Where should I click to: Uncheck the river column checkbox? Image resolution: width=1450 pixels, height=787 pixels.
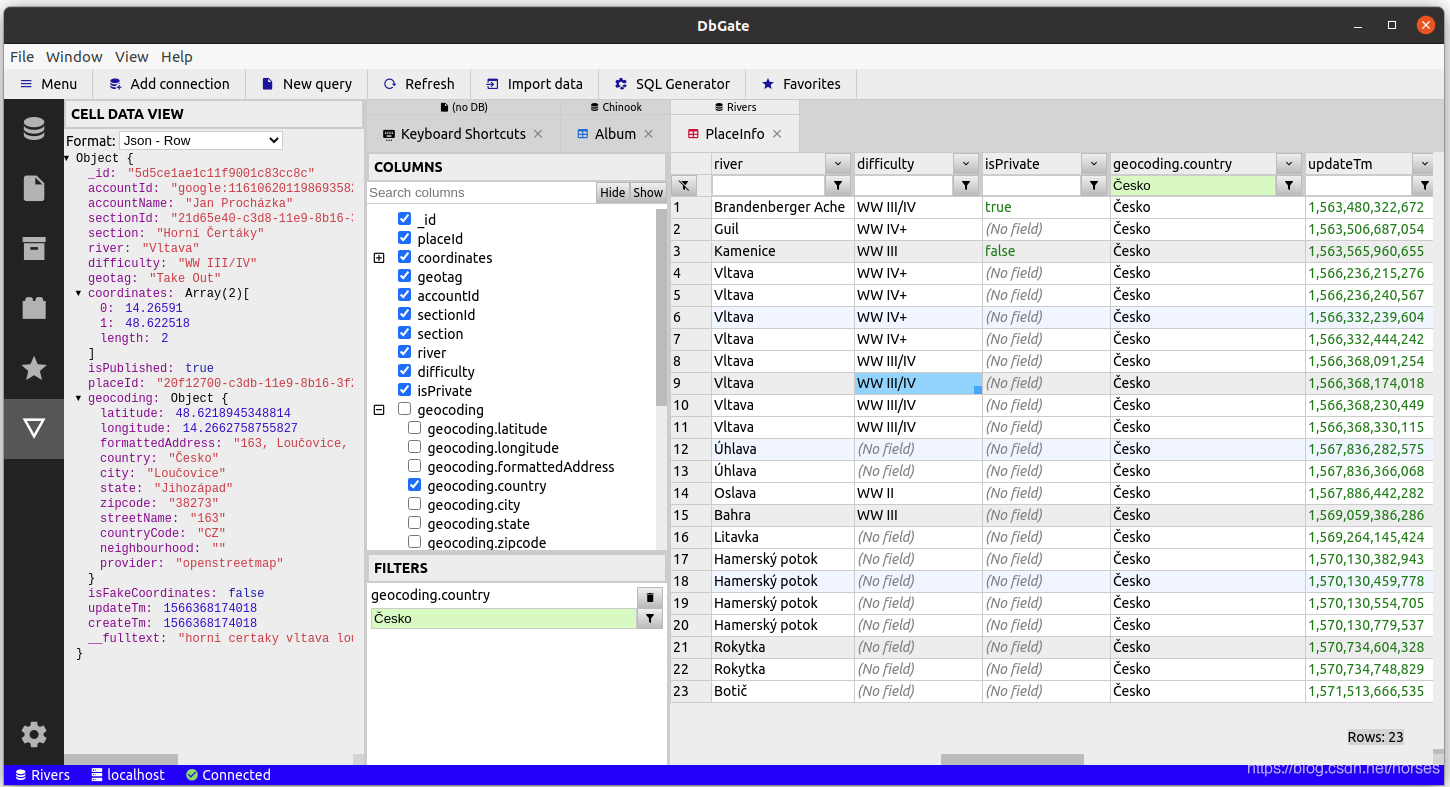point(404,352)
